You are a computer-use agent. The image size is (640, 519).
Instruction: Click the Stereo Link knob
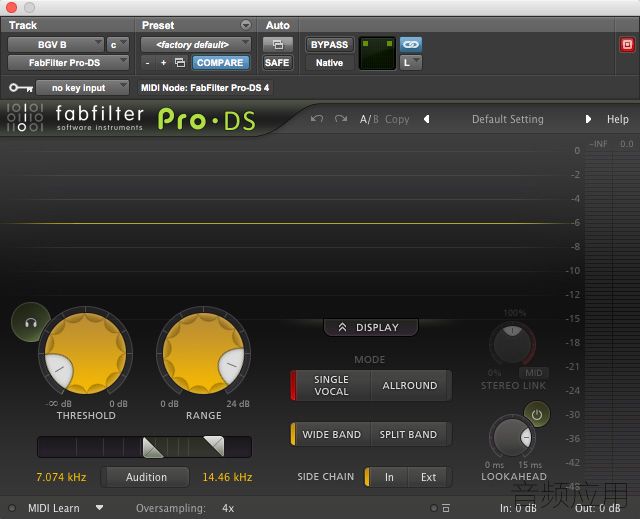(512, 344)
